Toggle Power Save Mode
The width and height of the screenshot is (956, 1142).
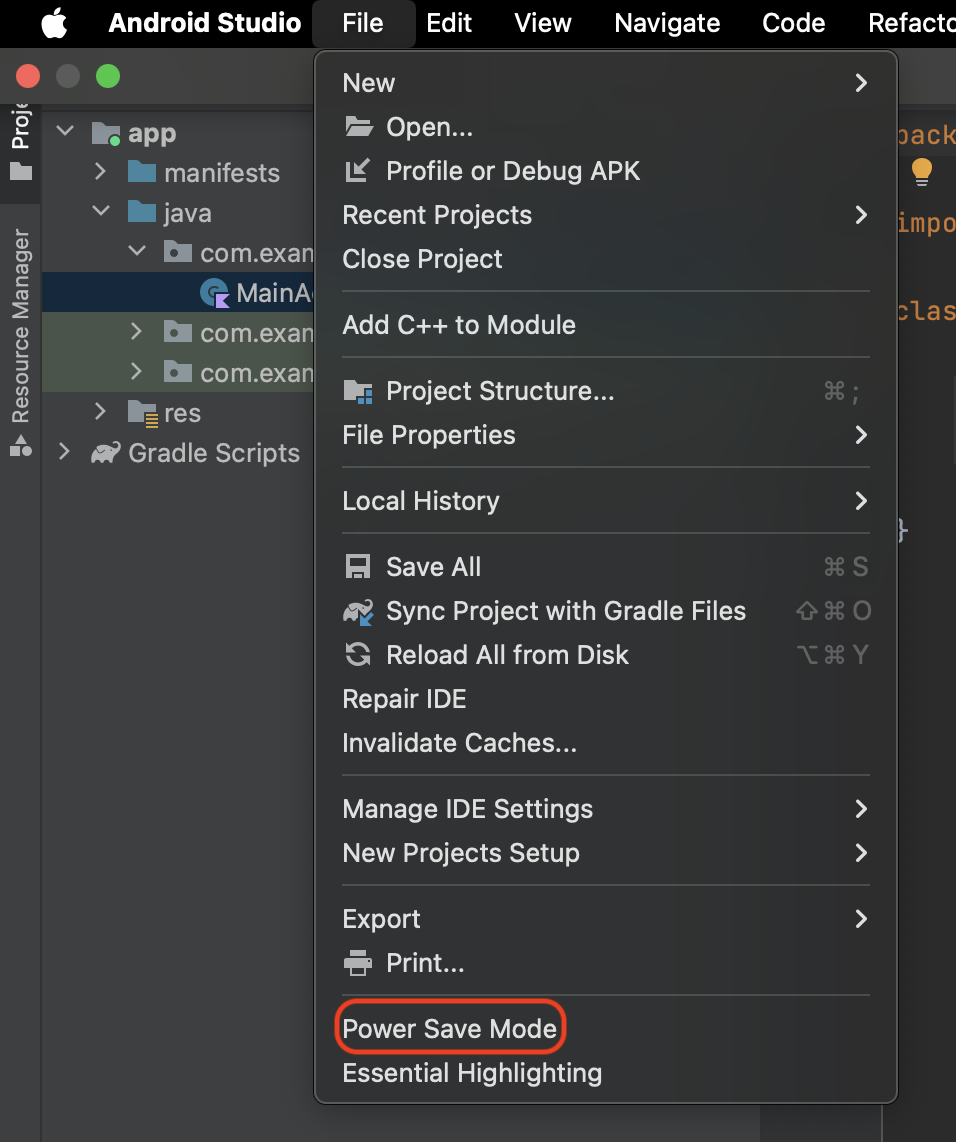click(449, 1029)
